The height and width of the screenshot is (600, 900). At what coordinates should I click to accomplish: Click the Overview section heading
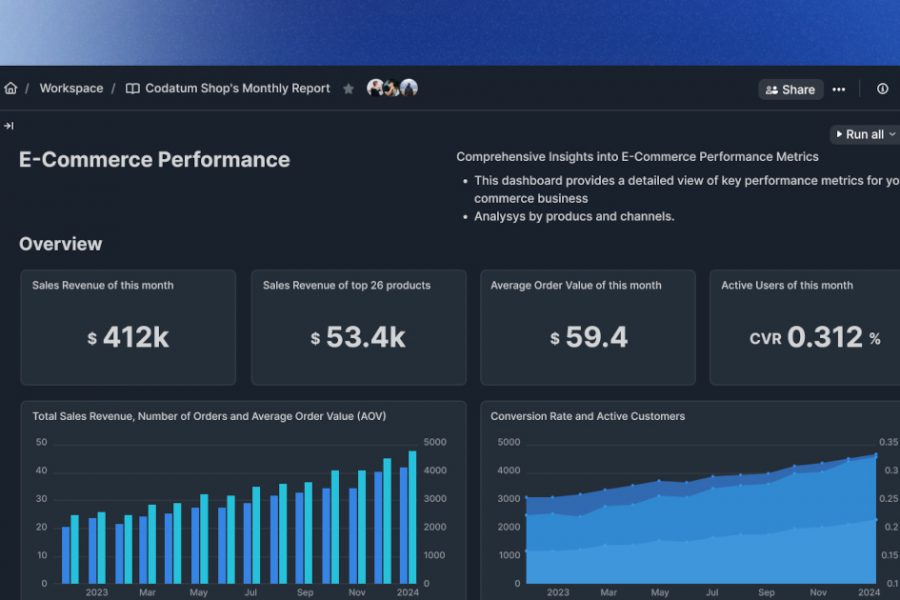coord(60,244)
